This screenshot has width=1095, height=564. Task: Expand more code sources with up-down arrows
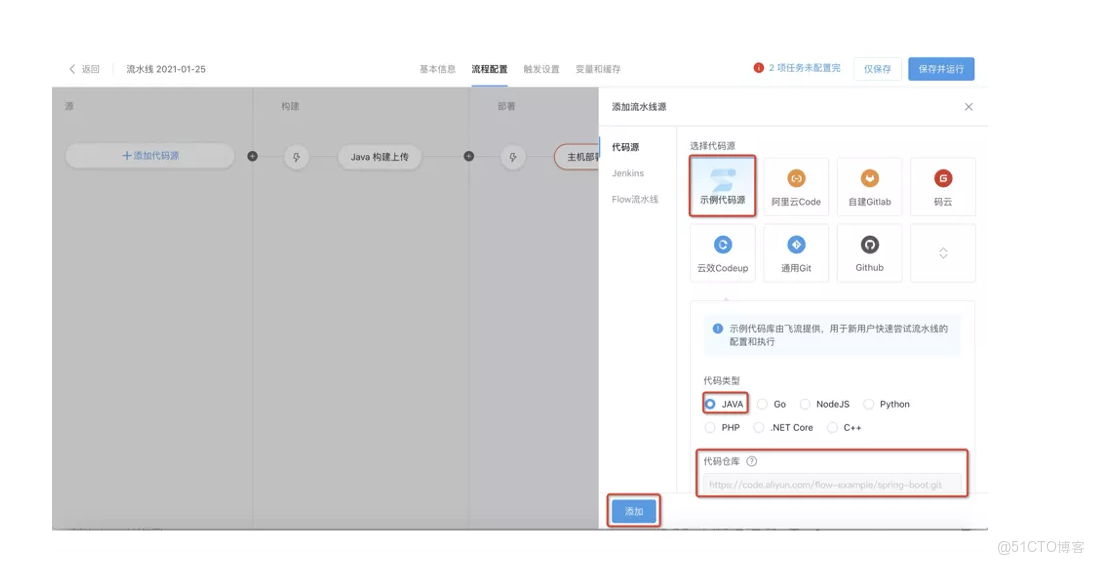point(943,253)
